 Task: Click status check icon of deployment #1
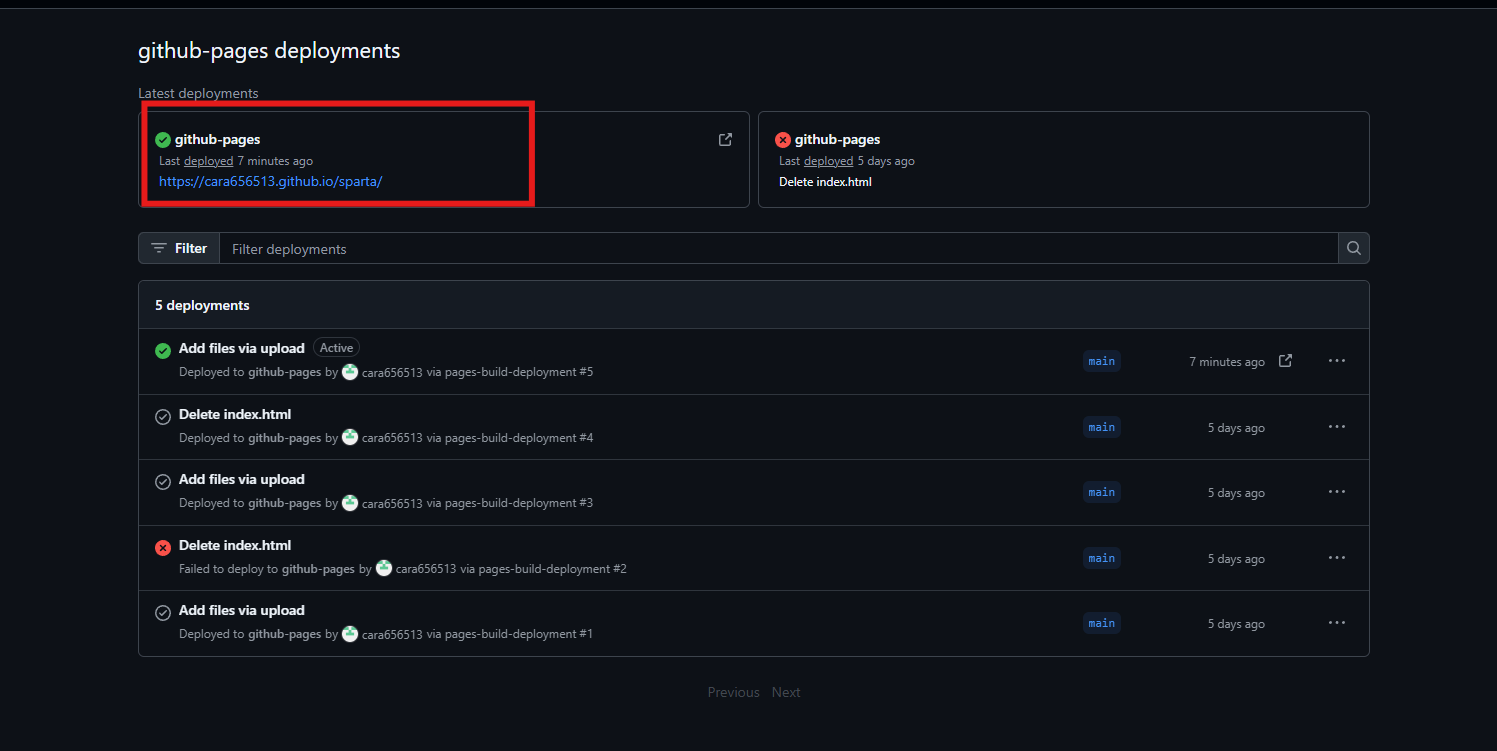163,613
